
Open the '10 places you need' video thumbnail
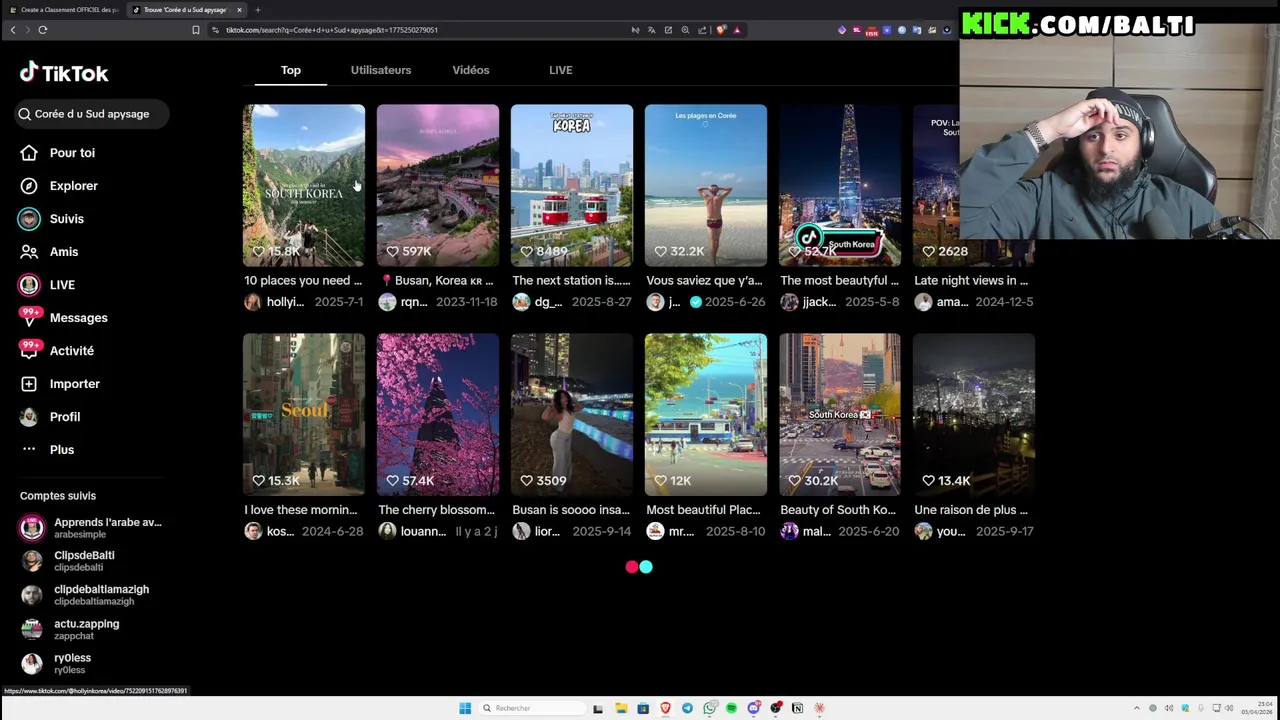point(304,185)
